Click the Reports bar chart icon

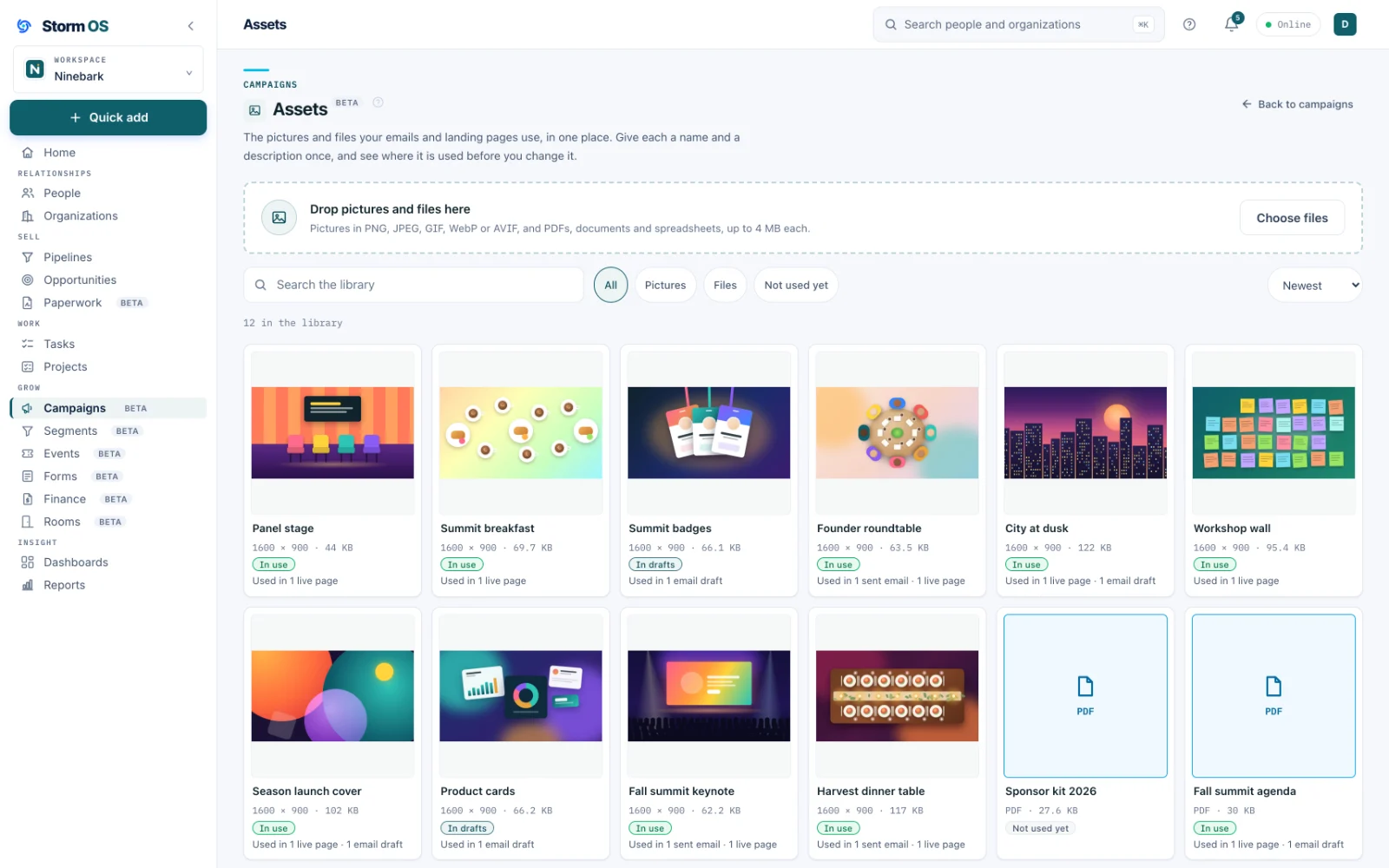pos(28,585)
